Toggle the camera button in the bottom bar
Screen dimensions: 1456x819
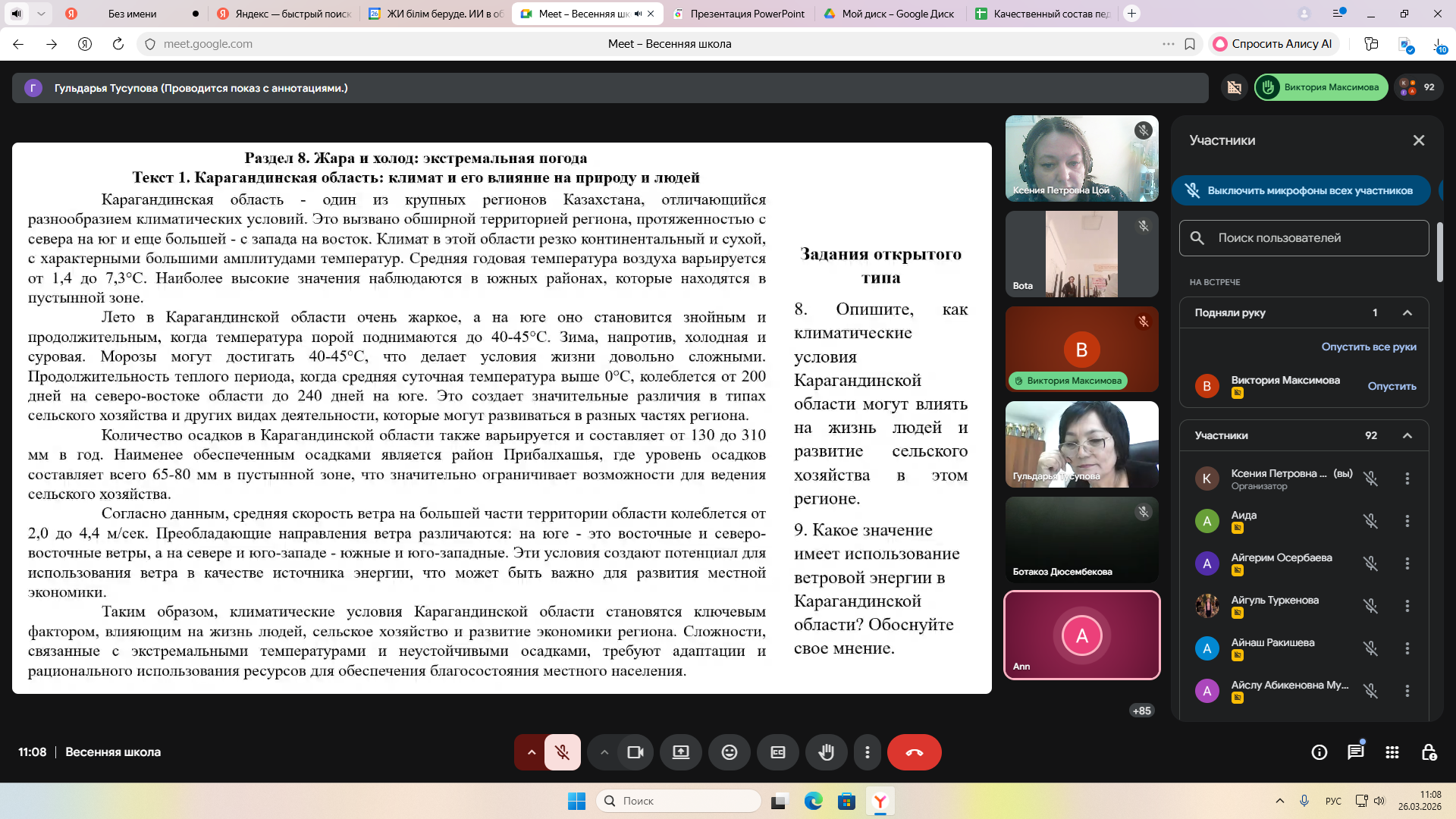(x=635, y=752)
